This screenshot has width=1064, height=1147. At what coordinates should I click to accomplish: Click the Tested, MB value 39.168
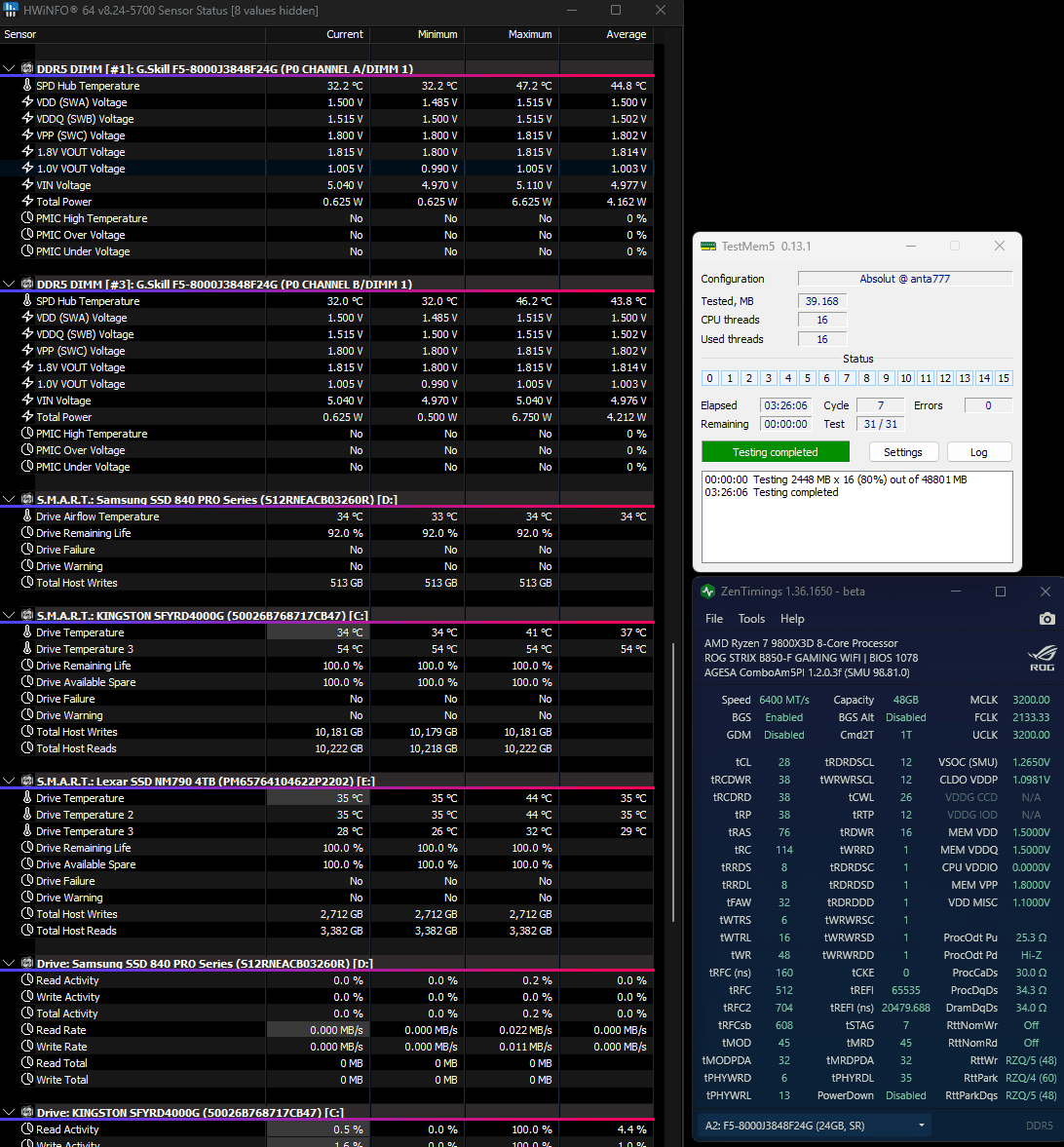click(822, 301)
